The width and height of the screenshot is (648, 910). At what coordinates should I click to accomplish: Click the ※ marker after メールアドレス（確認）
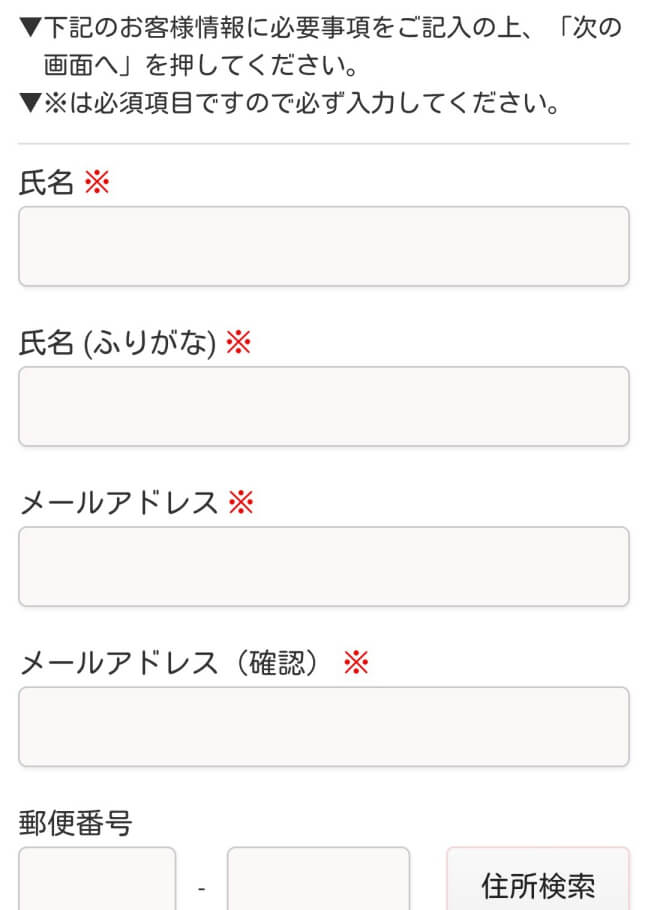click(357, 662)
